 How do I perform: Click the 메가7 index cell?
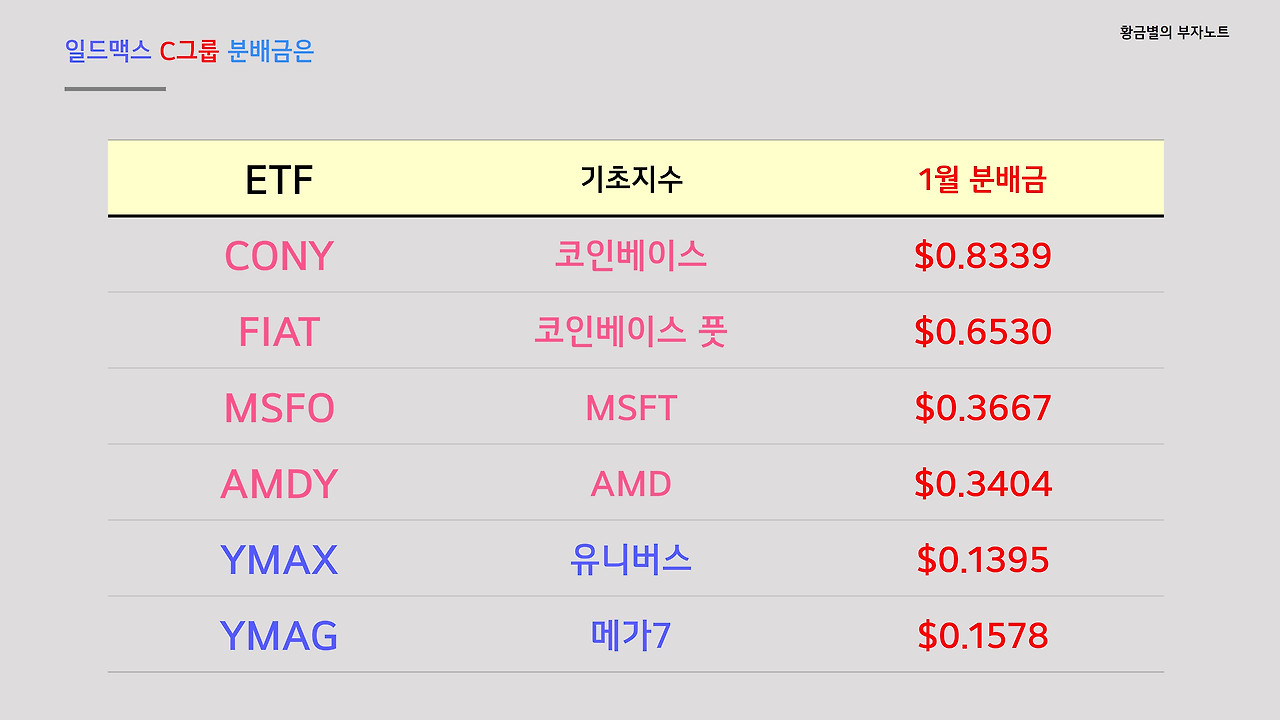coord(631,636)
